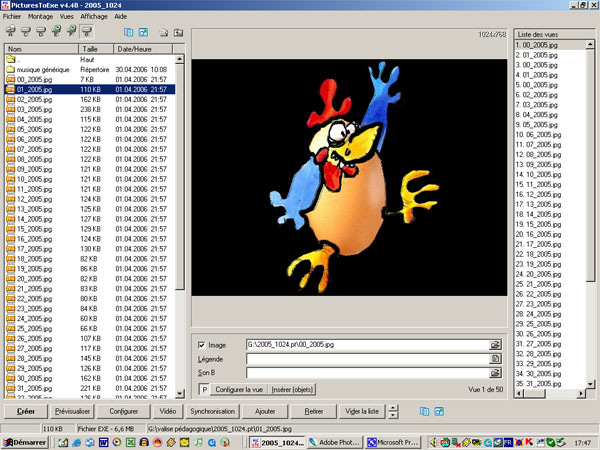Click Insérer (objets) button
This screenshot has height=450, width=600.
[x=292, y=390]
